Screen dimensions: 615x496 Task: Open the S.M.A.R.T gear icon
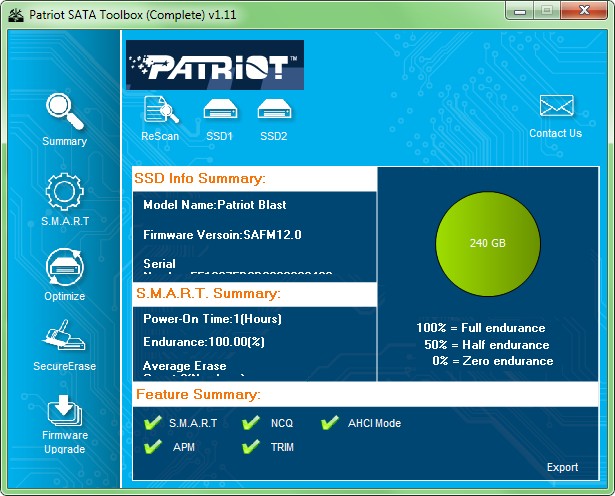click(65, 192)
